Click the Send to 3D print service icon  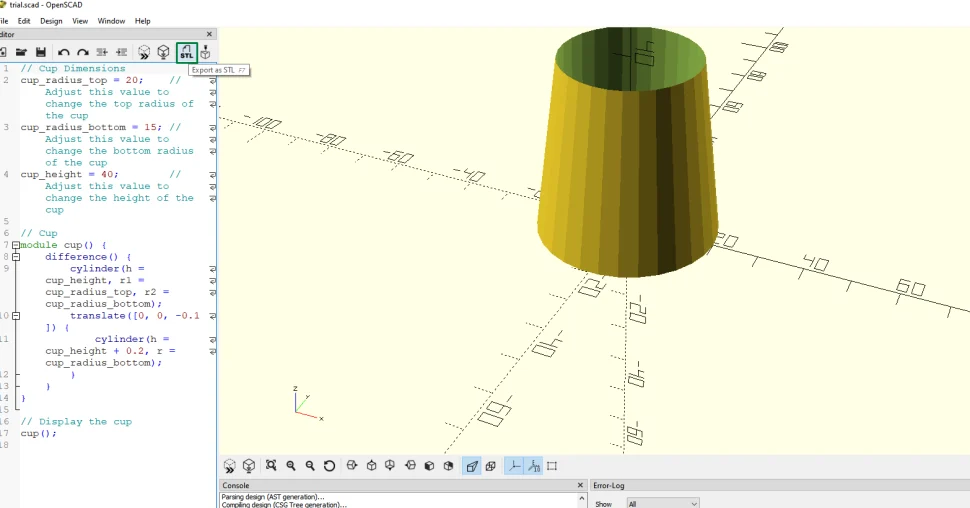coord(205,53)
